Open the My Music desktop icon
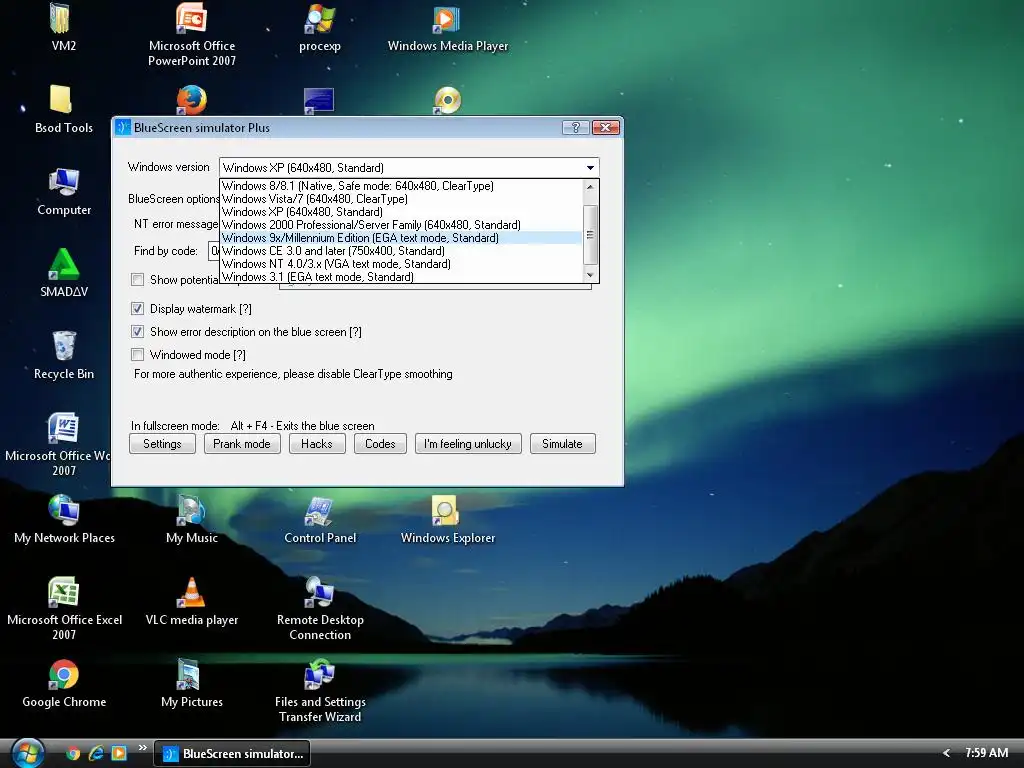This screenshot has width=1024, height=768. (191, 519)
